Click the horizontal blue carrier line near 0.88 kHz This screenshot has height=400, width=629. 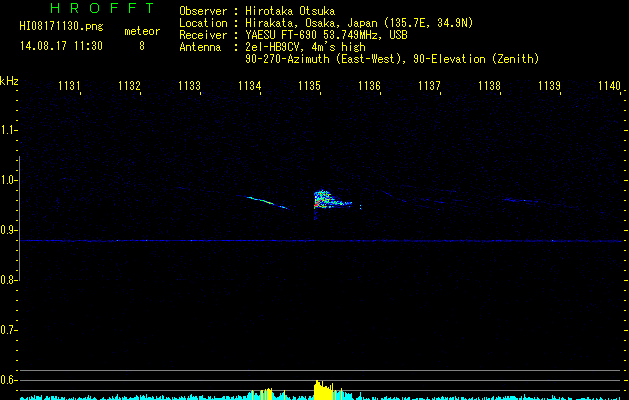pos(321,241)
